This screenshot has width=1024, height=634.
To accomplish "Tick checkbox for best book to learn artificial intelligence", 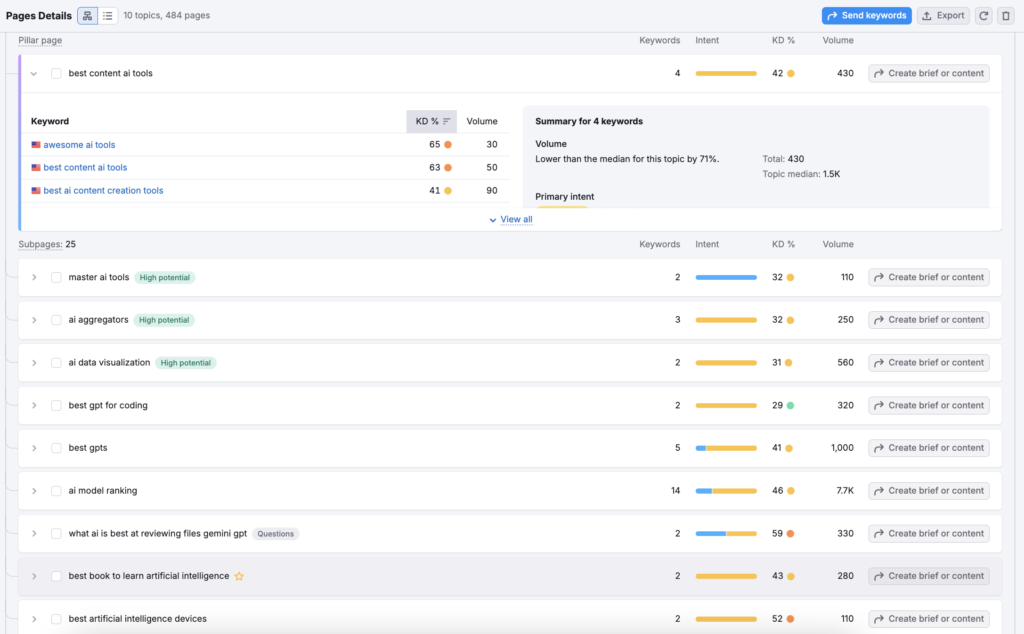I will point(56,576).
